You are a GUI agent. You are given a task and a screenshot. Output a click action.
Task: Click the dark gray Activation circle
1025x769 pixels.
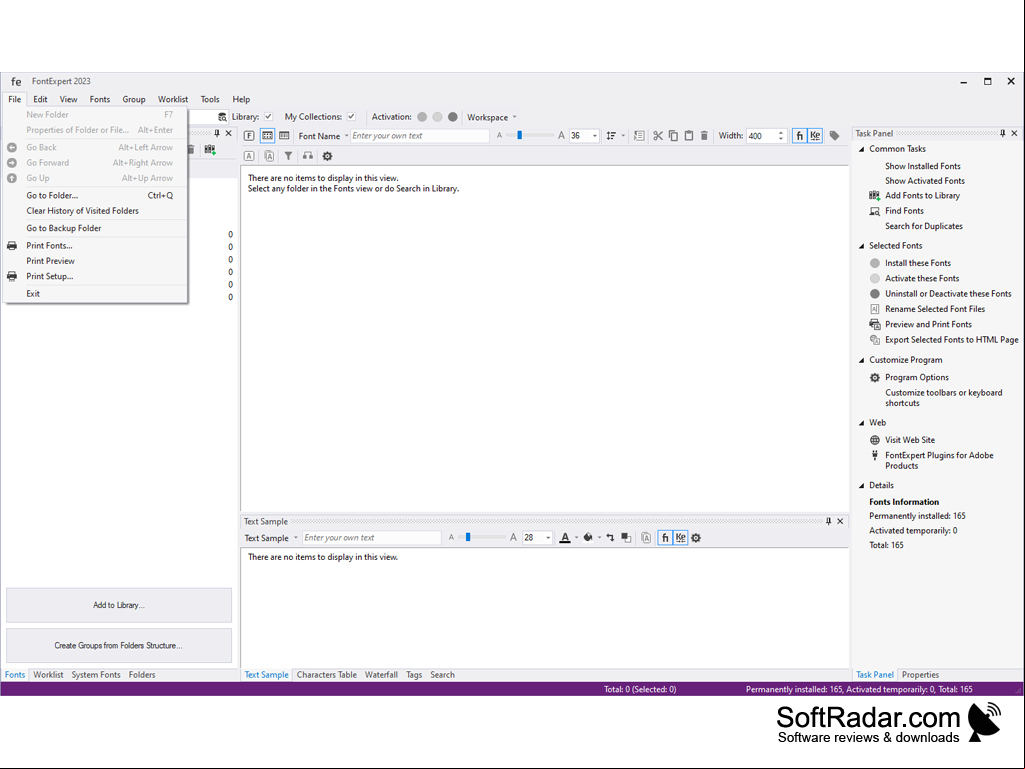pos(452,116)
